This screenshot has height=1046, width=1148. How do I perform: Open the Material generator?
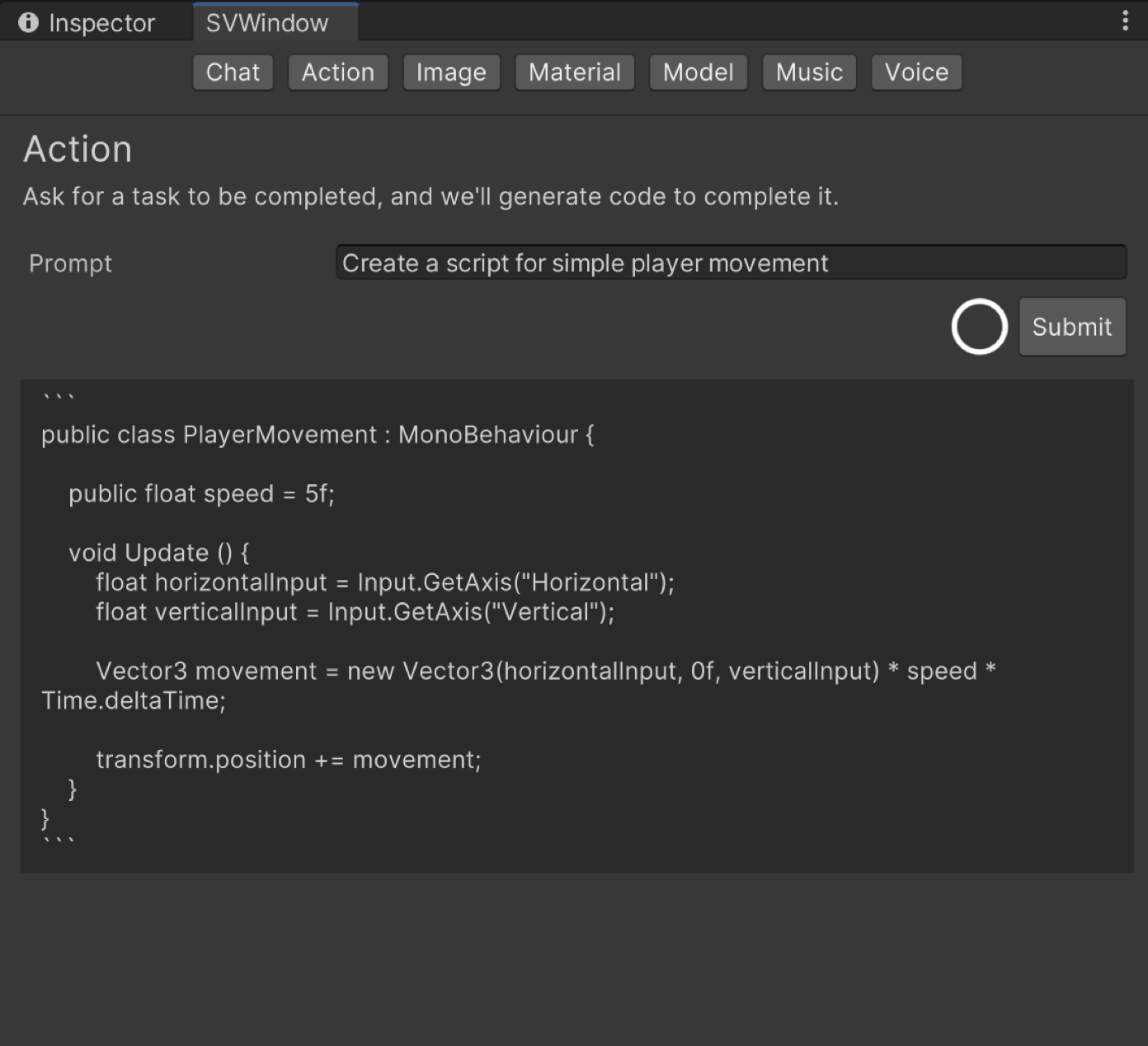point(574,73)
